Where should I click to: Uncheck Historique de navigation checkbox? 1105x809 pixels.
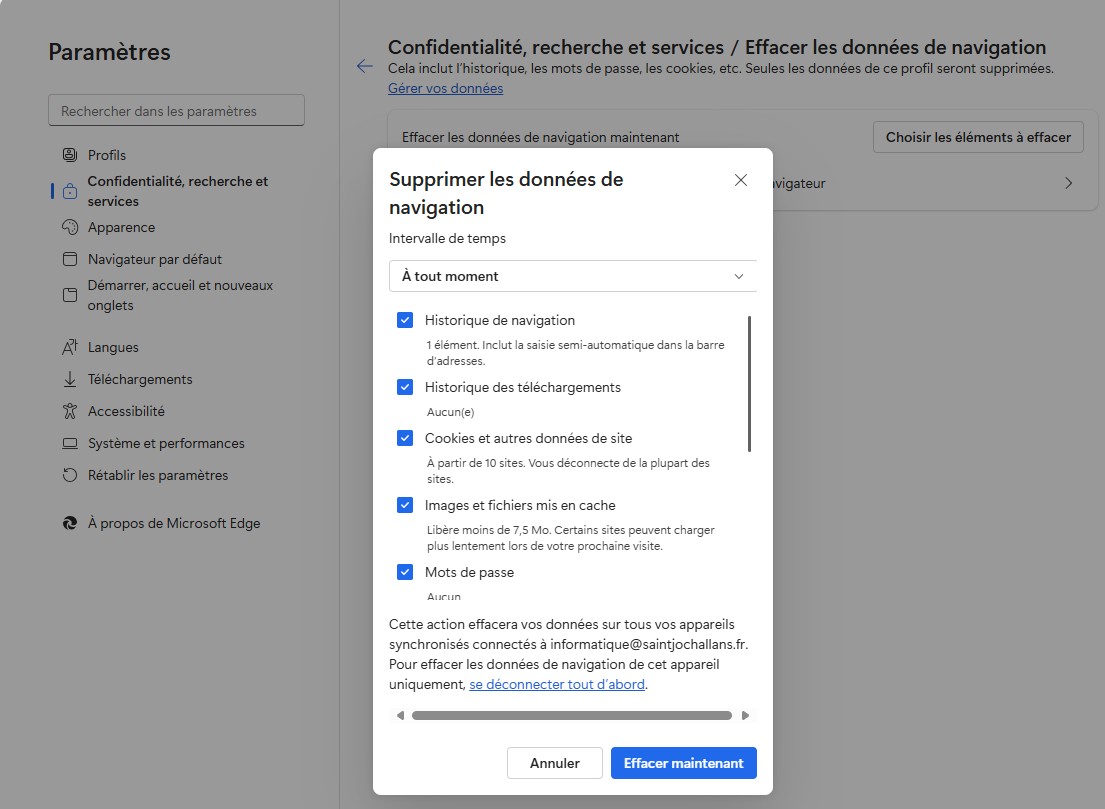[405, 320]
